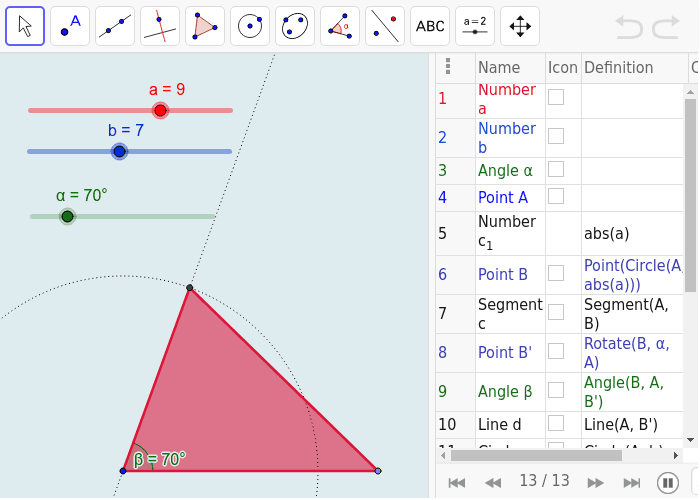
Task: Jump to first construction step
Action: point(457,483)
